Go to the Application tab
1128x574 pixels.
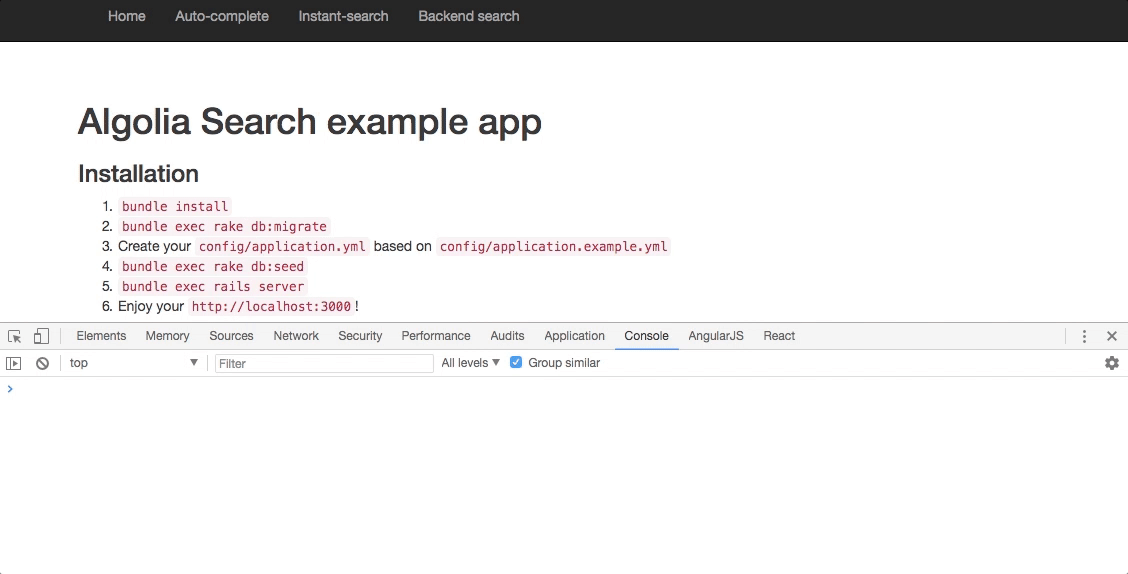pyautogui.click(x=575, y=336)
